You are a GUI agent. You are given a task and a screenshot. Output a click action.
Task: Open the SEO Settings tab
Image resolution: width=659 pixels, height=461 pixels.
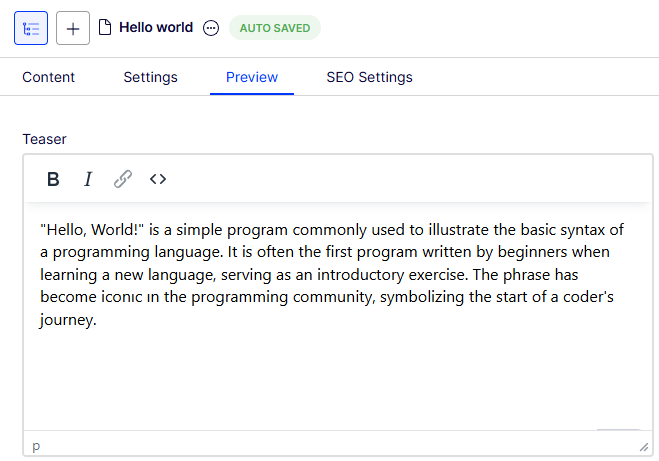click(x=369, y=77)
